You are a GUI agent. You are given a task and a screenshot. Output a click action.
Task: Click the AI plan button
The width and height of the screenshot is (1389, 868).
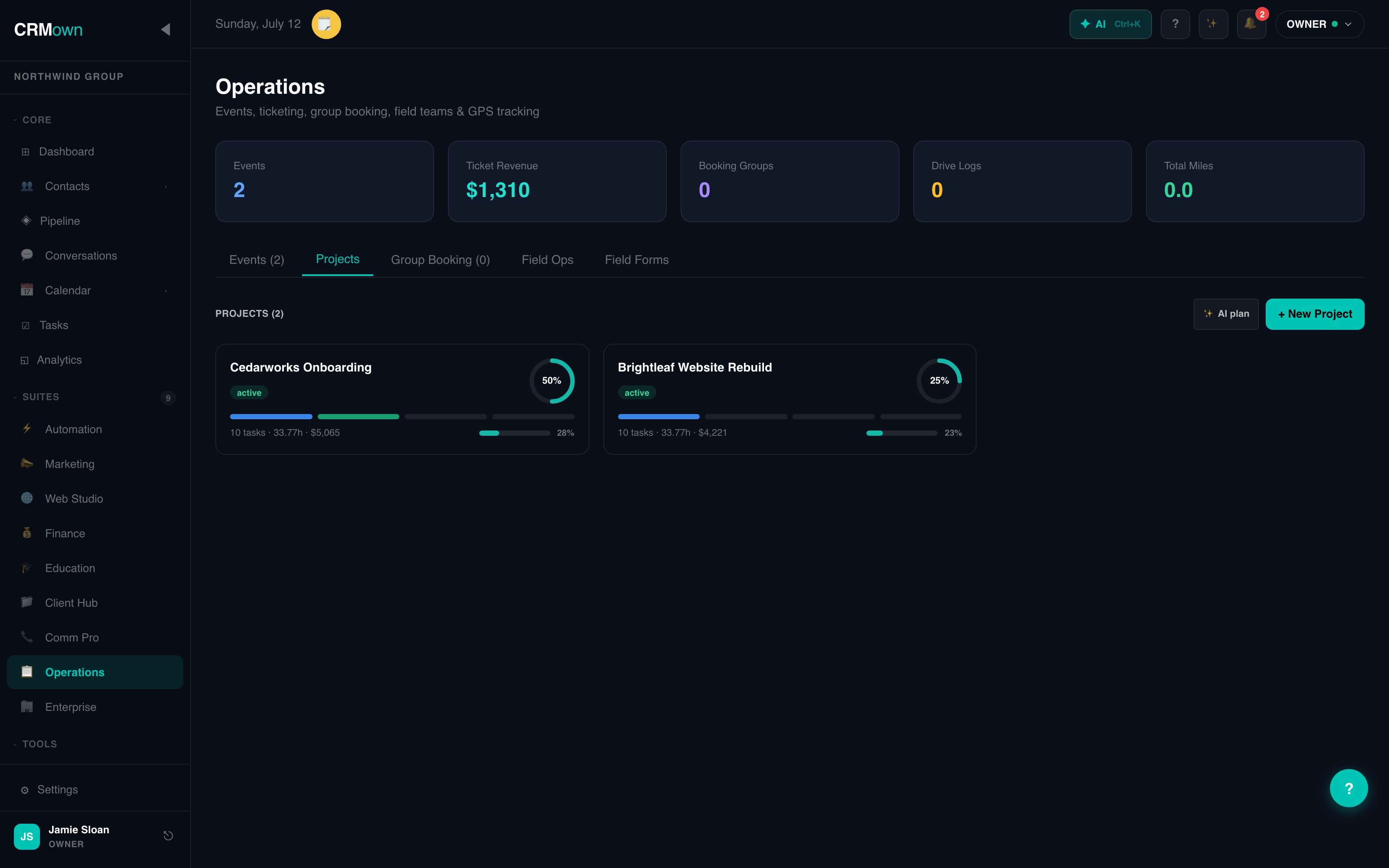click(x=1226, y=313)
